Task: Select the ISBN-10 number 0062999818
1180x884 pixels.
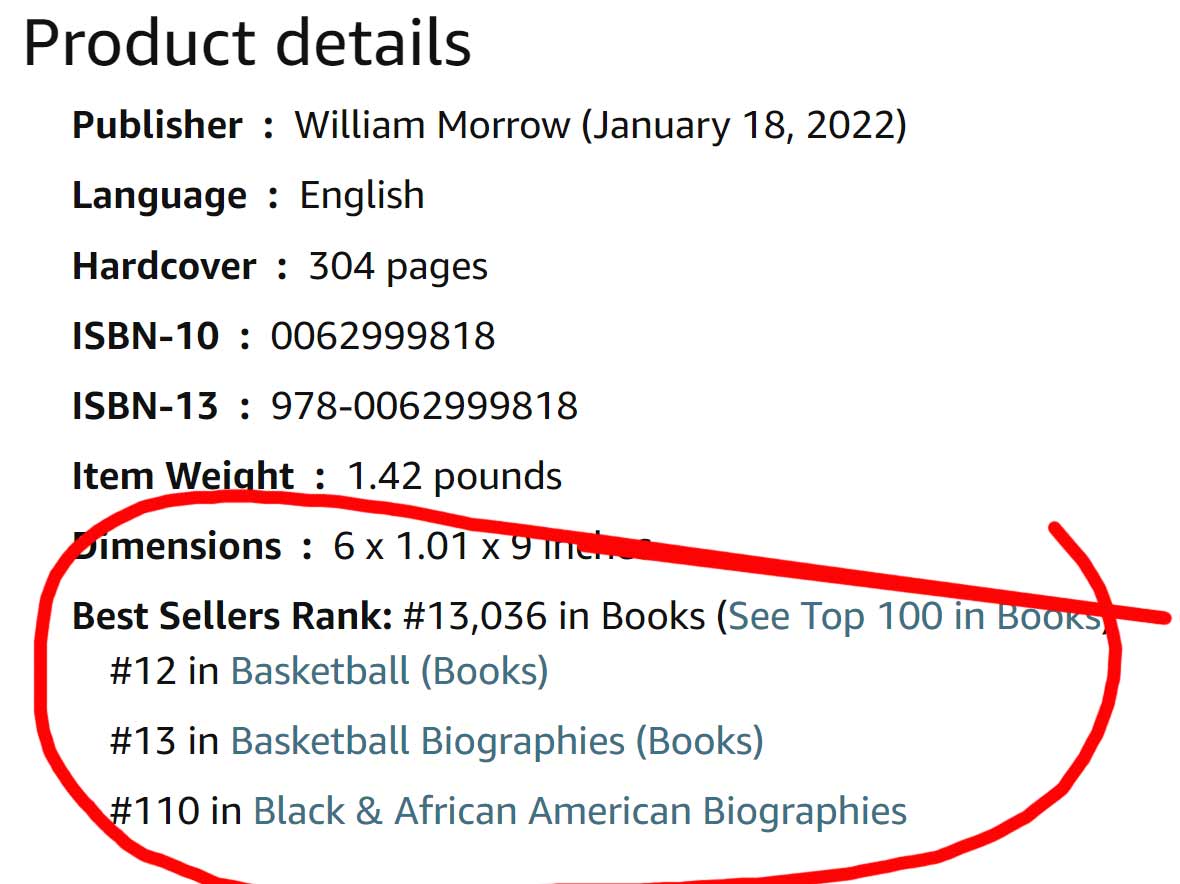Action: pos(383,336)
